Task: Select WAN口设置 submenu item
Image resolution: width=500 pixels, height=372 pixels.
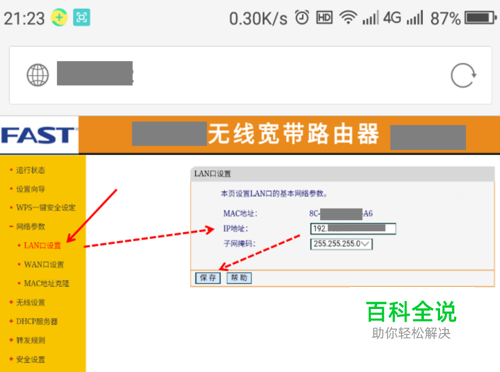Action: pyautogui.click(x=44, y=265)
